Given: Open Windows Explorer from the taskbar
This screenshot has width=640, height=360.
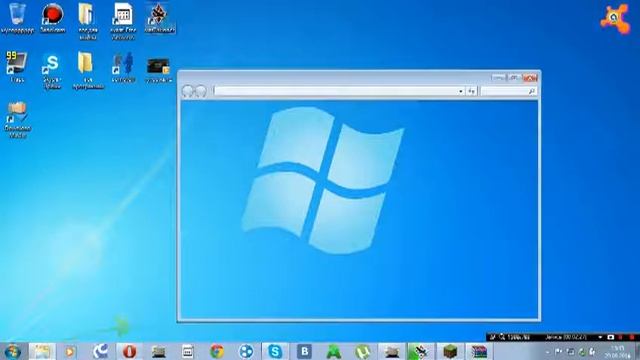Looking at the screenshot, I should click(42, 351).
